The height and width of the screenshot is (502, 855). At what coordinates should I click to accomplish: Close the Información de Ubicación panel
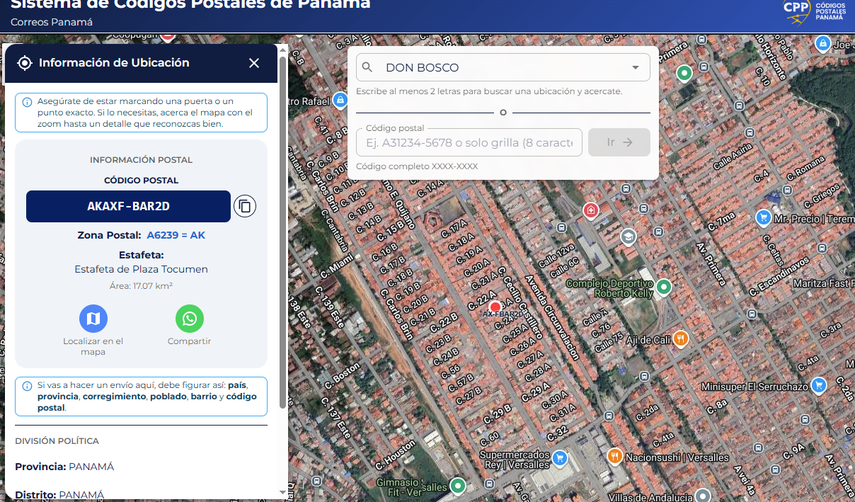[x=254, y=63]
